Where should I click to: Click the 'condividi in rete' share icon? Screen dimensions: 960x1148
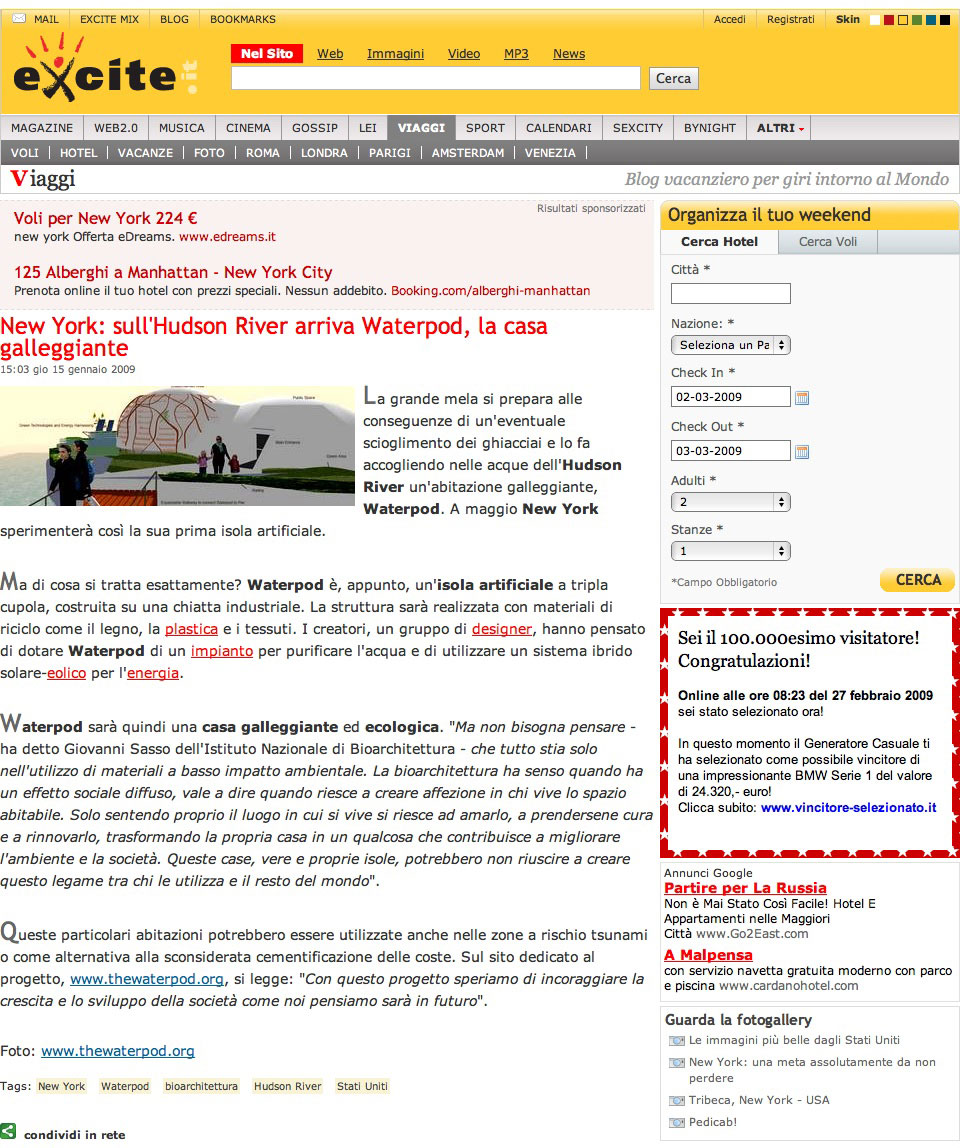8,1131
